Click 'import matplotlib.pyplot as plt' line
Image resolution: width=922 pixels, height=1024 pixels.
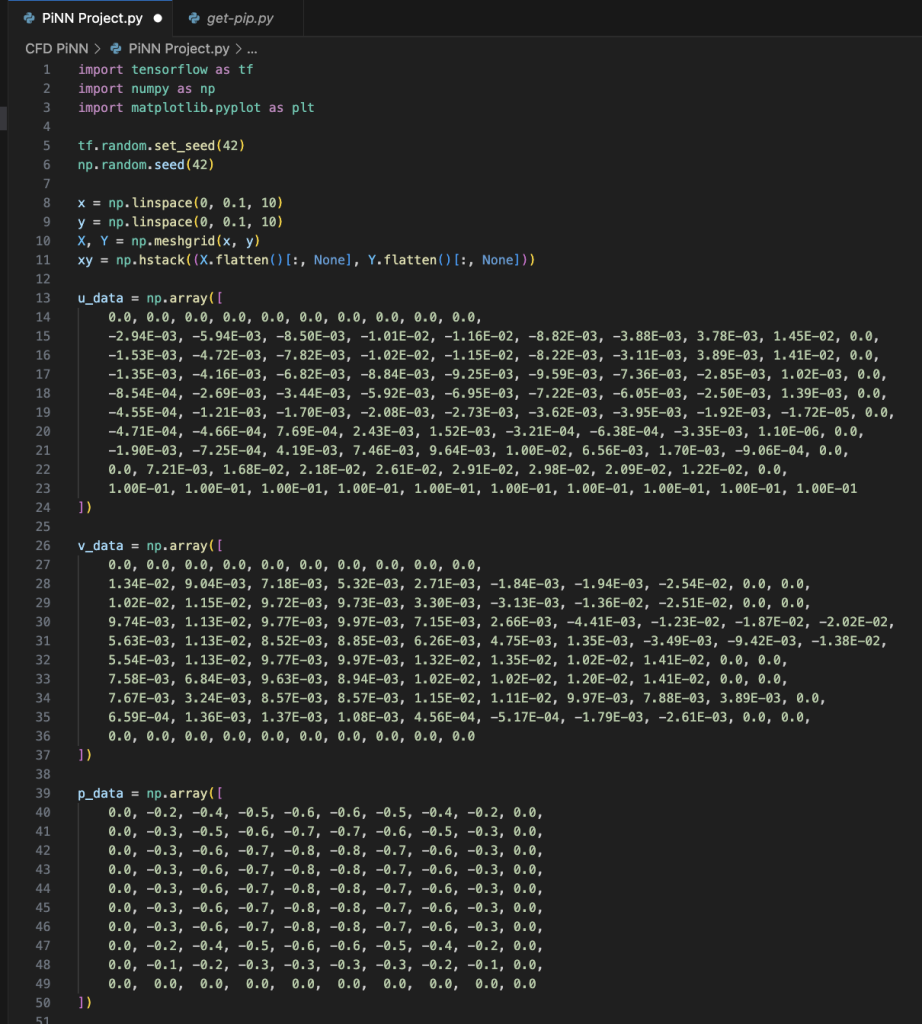pos(195,107)
